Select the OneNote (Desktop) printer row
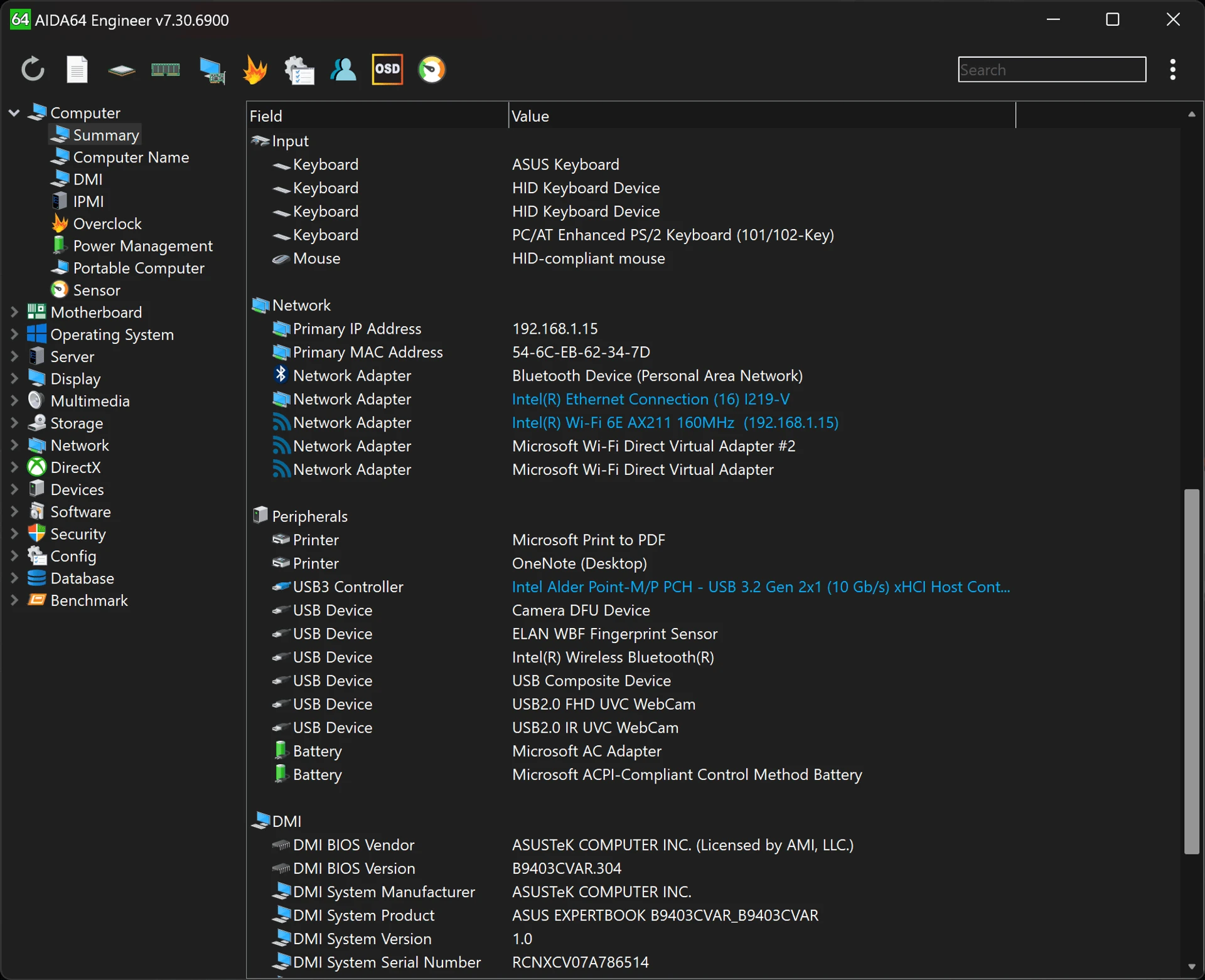The height and width of the screenshot is (980, 1205). point(713,563)
